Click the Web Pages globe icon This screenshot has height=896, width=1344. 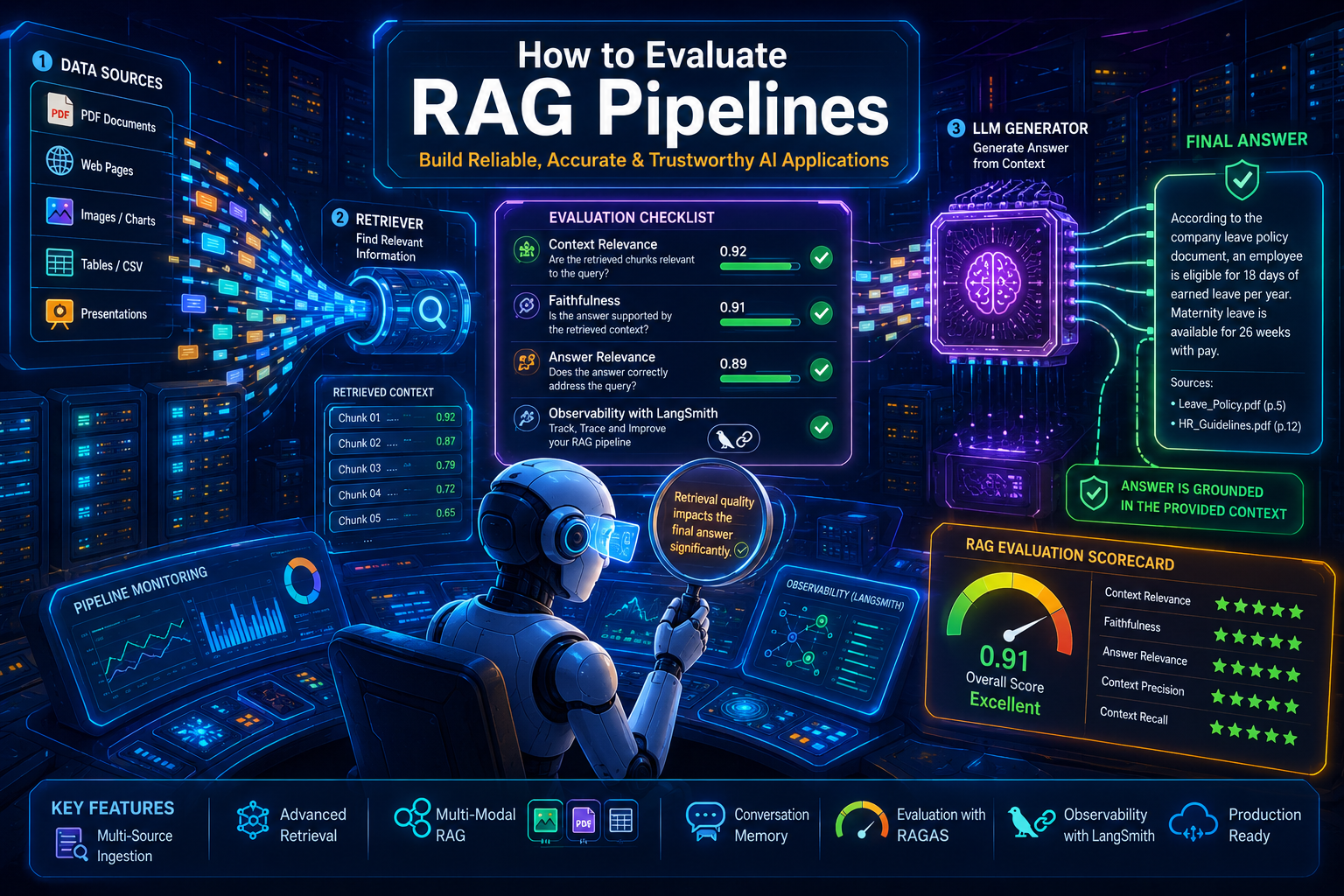[x=59, y=161]
